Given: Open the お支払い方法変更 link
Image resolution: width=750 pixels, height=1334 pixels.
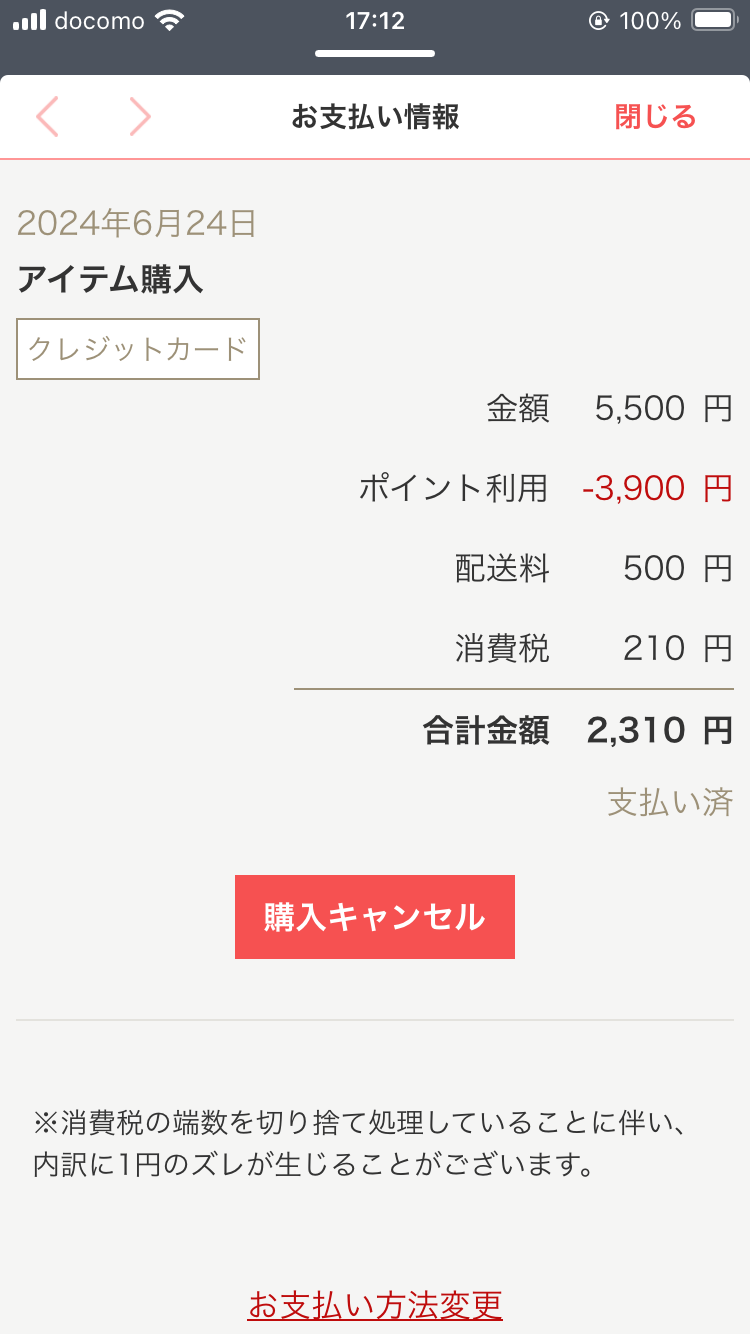Looking at the screenshot, I should 375,1304.
